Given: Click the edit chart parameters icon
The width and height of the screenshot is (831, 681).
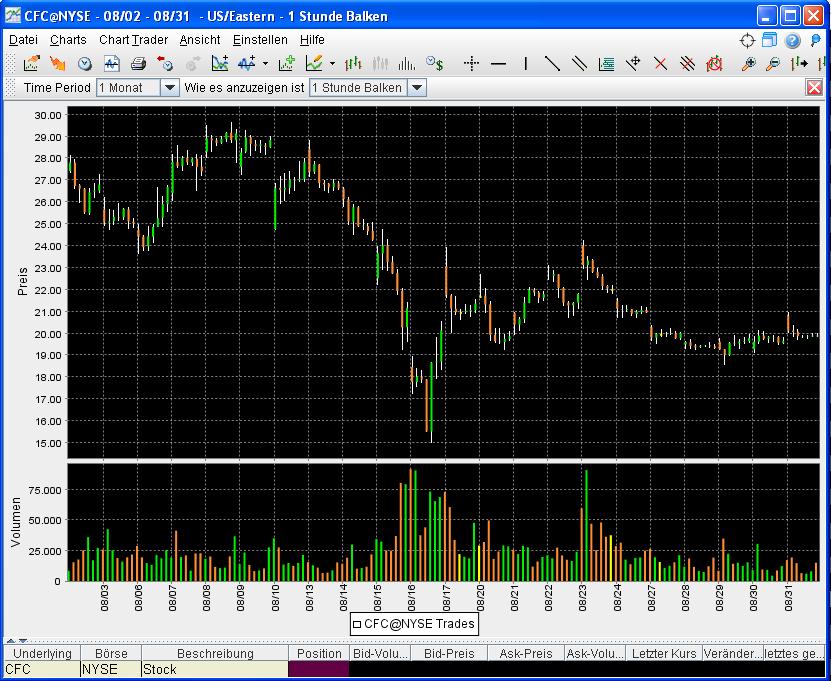Looking at the screenshot, I should 31,64.
